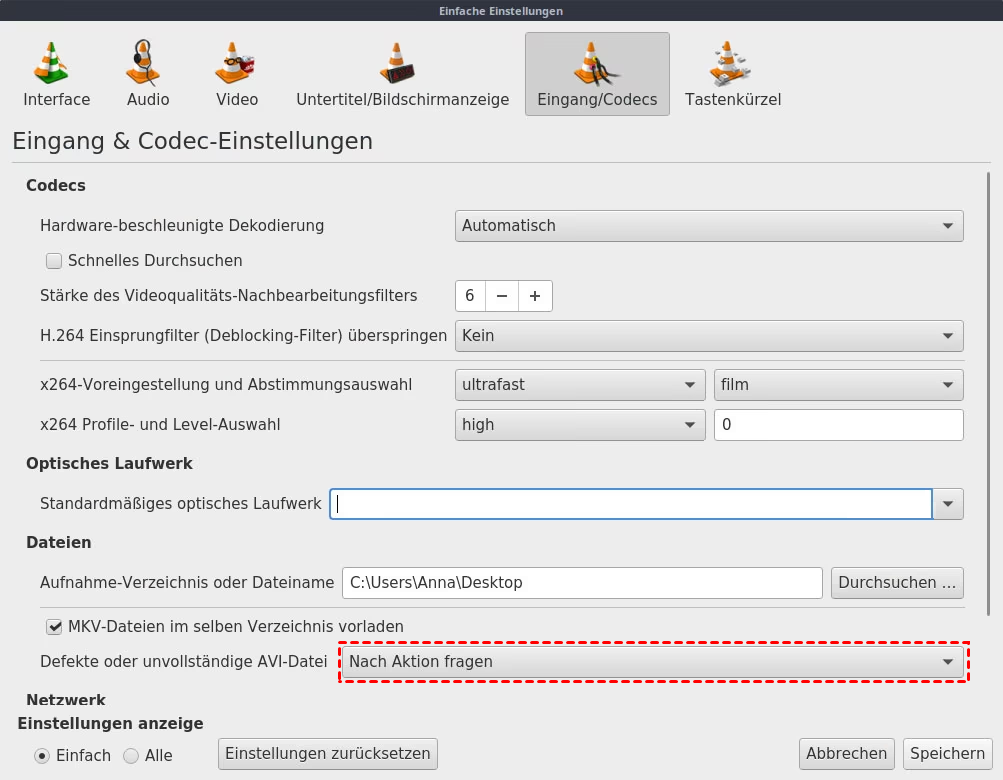Select Eingang/Codecs cone with cables icon
1003x780 pixels.
(596, 63)
